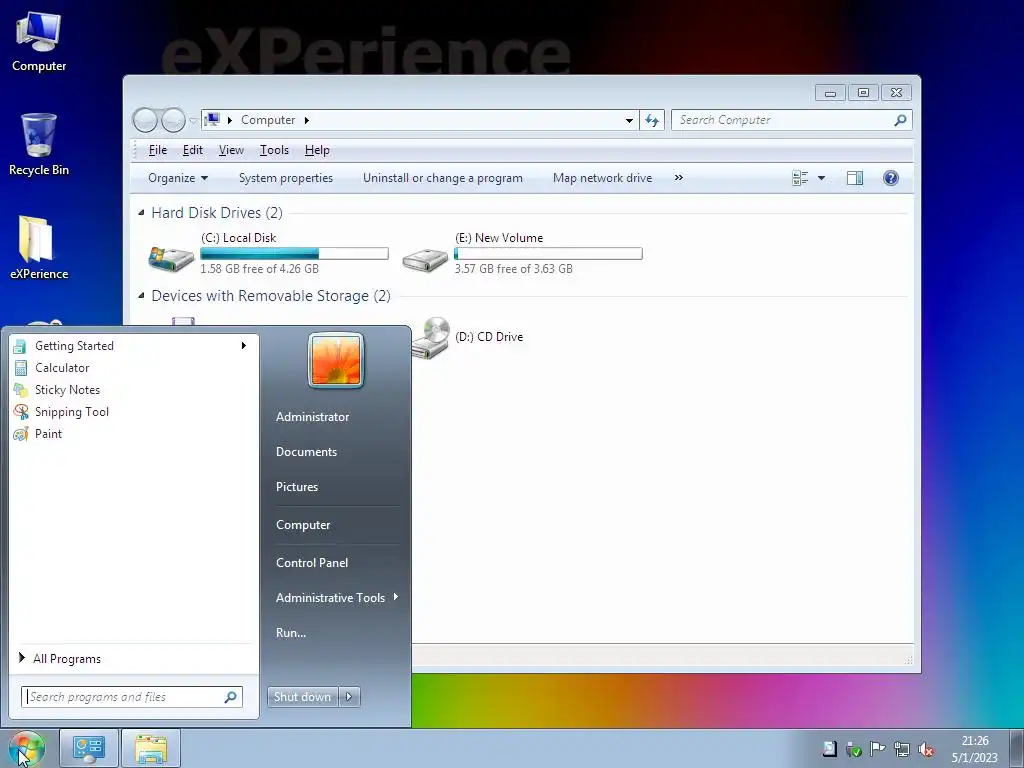Open the Shut down options arrow
Image resolution: width=1024 pixels, height=768 pixels.
[349, 697]
